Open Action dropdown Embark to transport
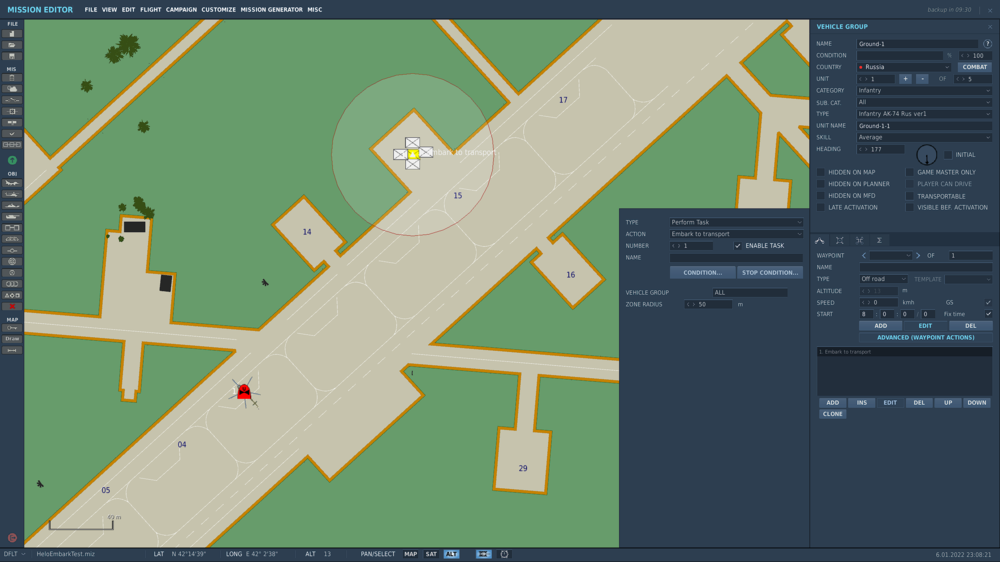The width and height of the screenshot is (1000, 562). [x=736, y=234]
